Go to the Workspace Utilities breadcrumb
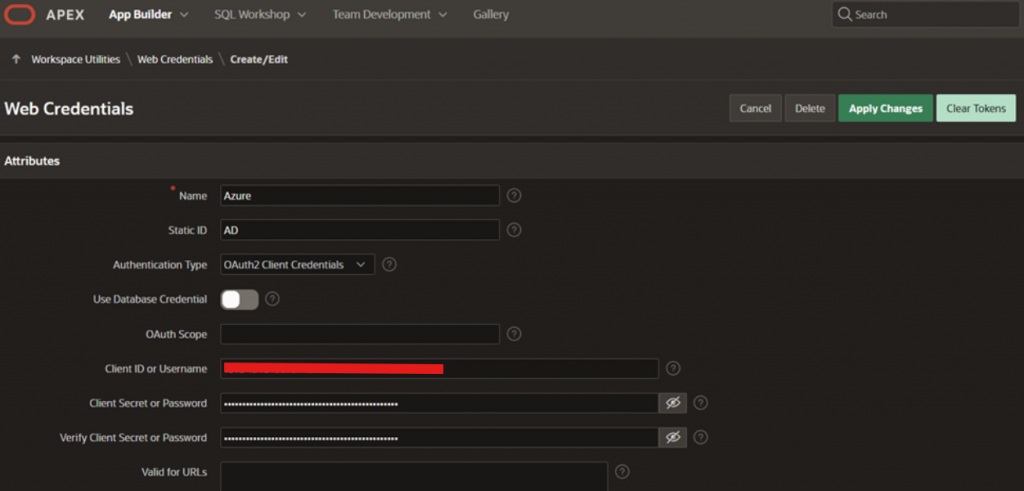 (x=76, y=59)
